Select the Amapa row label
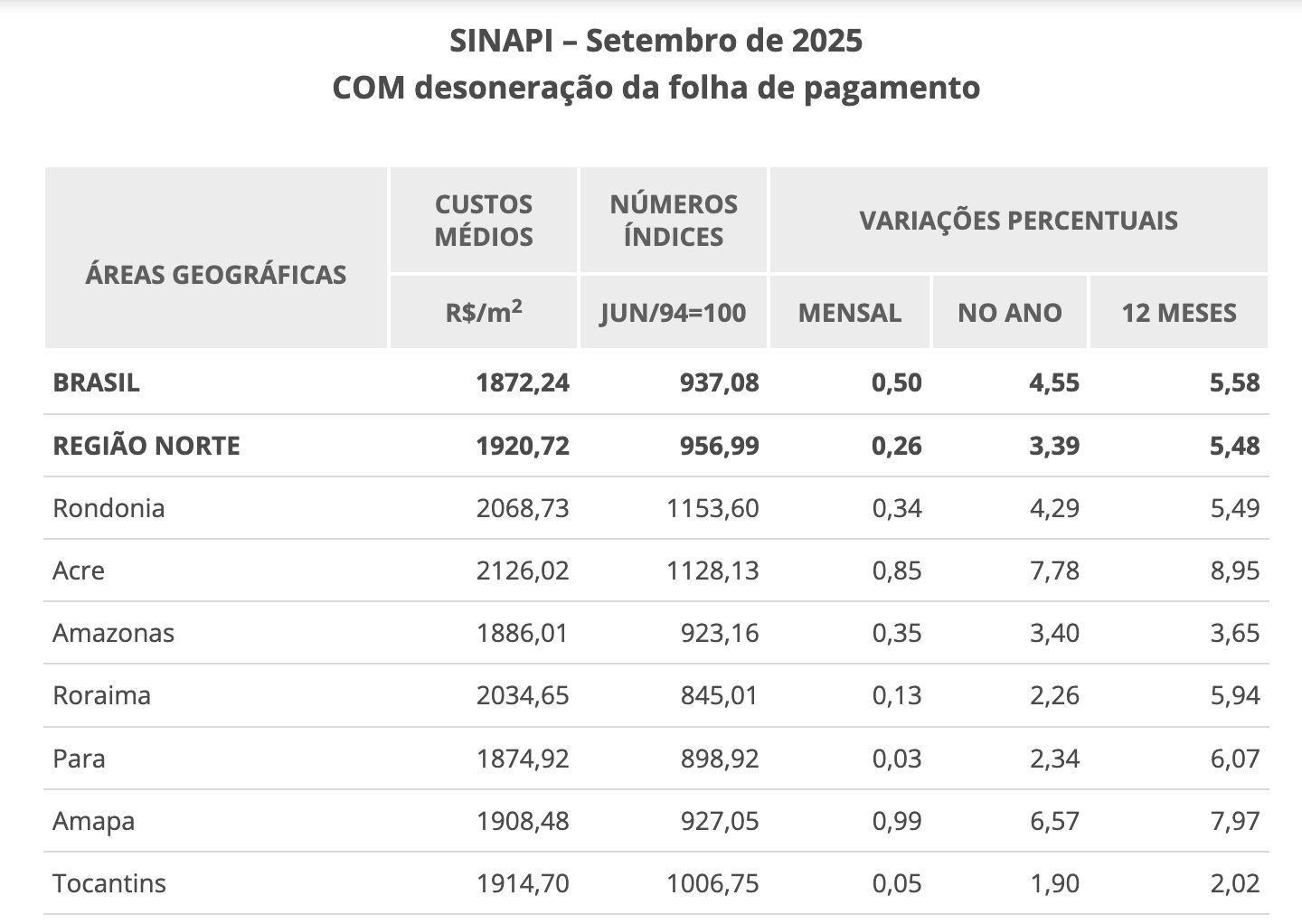This screenshot has height=924, width=1302. 94,821
